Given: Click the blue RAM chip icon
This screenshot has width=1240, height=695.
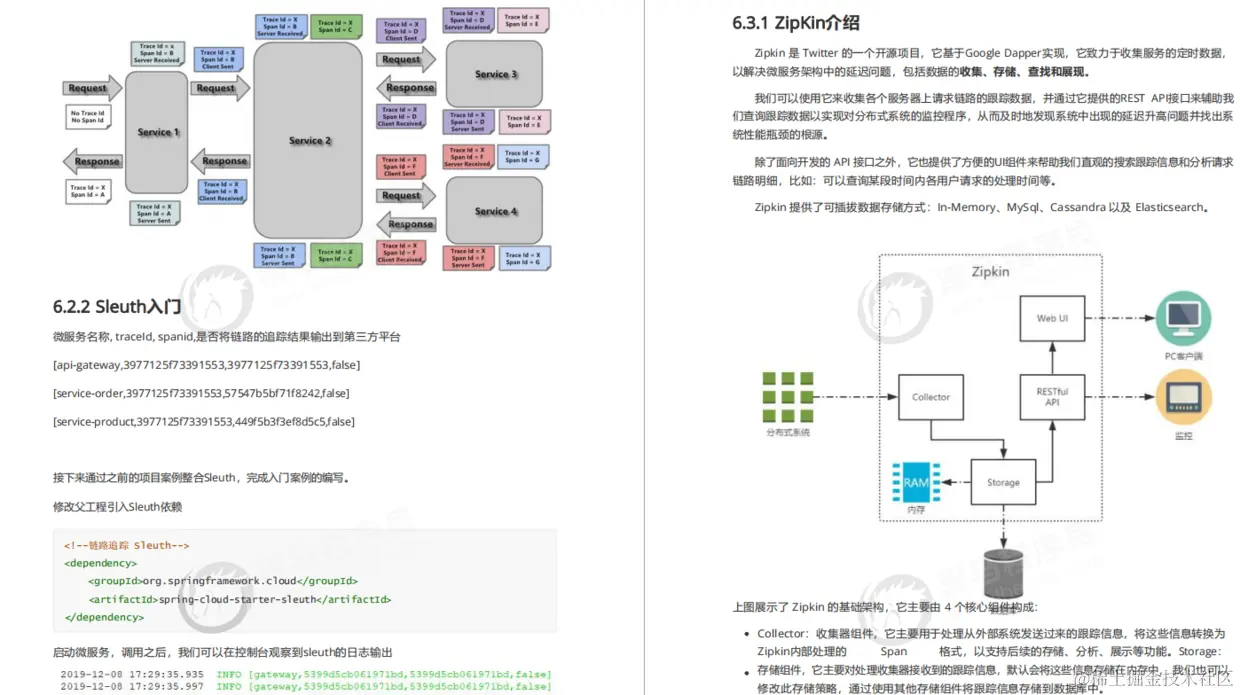Looking at the screenshot, I should click(916, 483).
